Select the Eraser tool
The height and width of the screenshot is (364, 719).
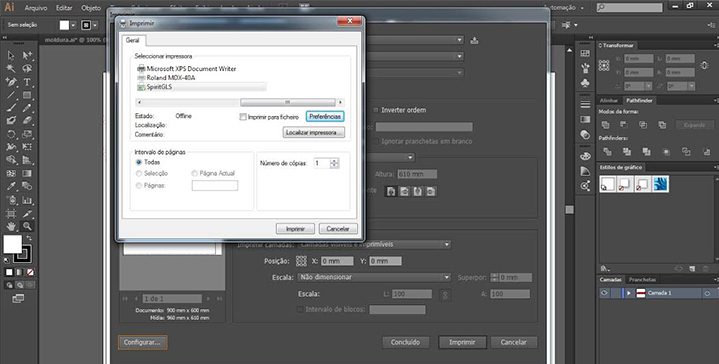click(x=27, y=121)
